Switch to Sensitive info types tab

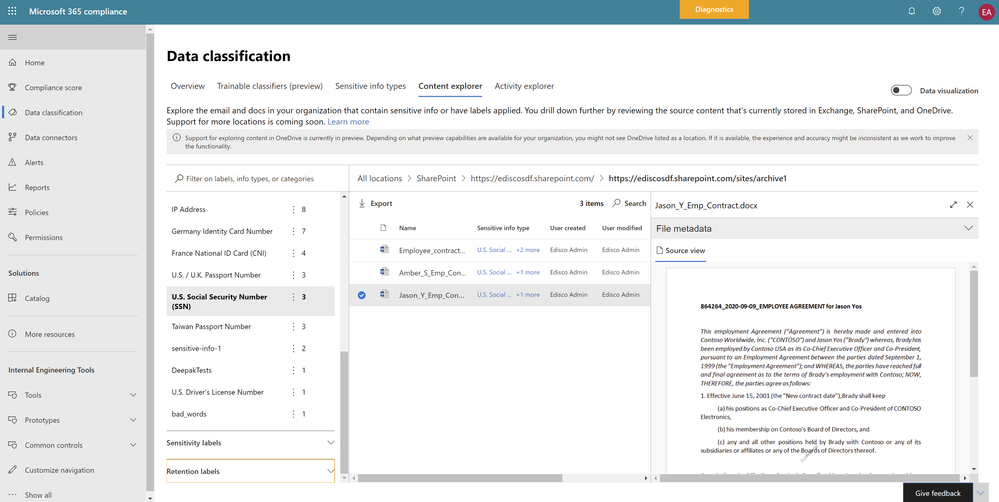coord(370,86)
